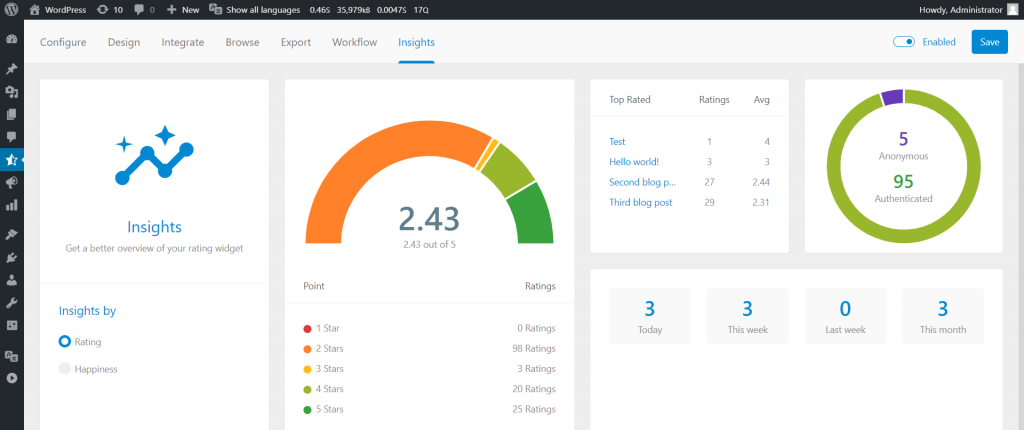
Task: Click the light green 4 Stars legend dot
Action: click(307, 389)
